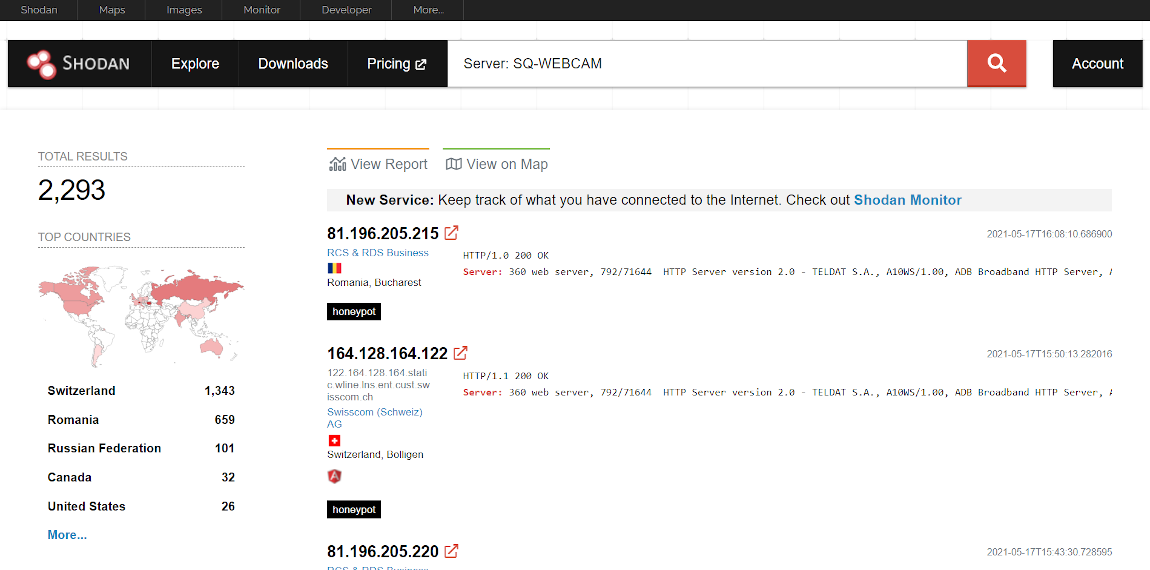1150x570 pixels.
Task: Open the Shodan tab in top bar
Action: (39, 10)
